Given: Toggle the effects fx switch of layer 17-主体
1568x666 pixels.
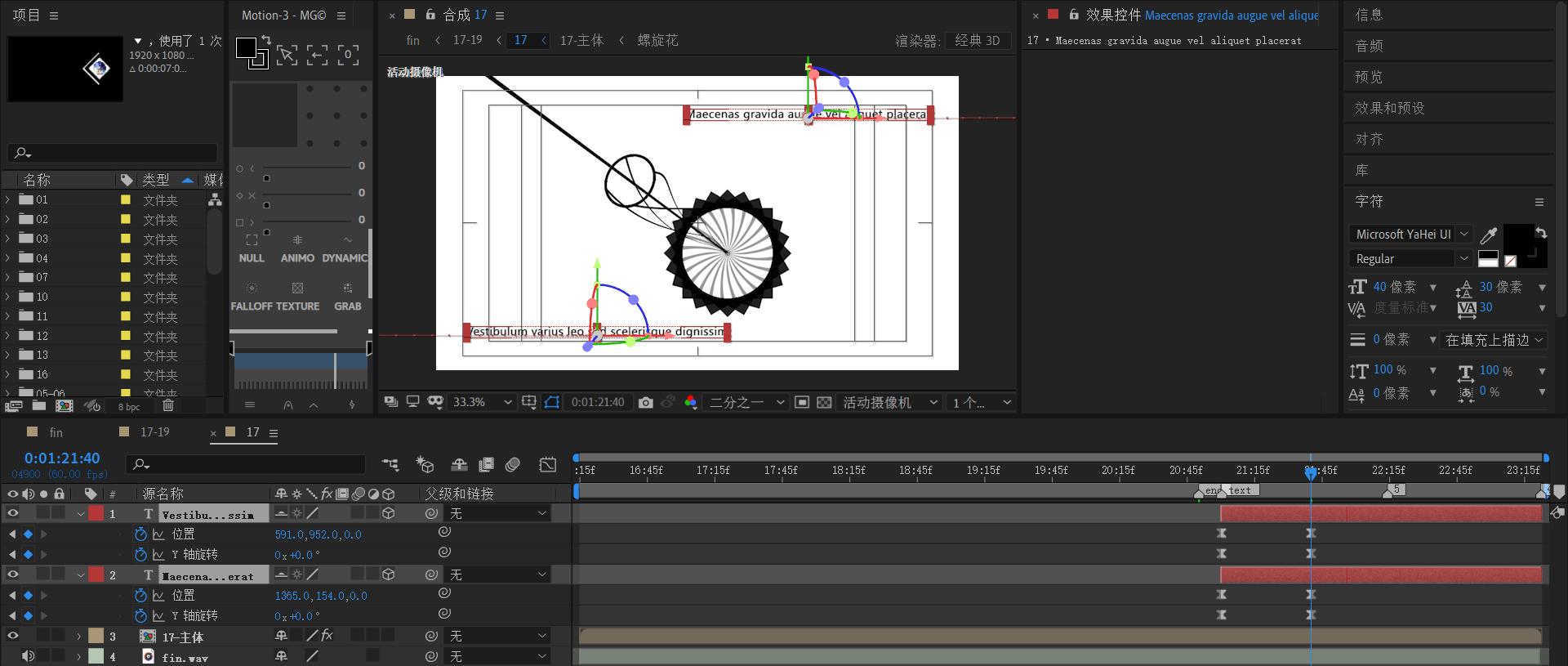Looking at the screenshot, I should [x=327, y=636].
